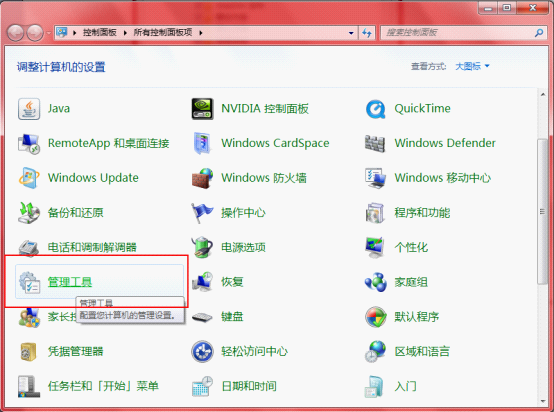Open Windows CardSpace icon
This screenshot has height=412, width=554.
click(x=202, y=144)
